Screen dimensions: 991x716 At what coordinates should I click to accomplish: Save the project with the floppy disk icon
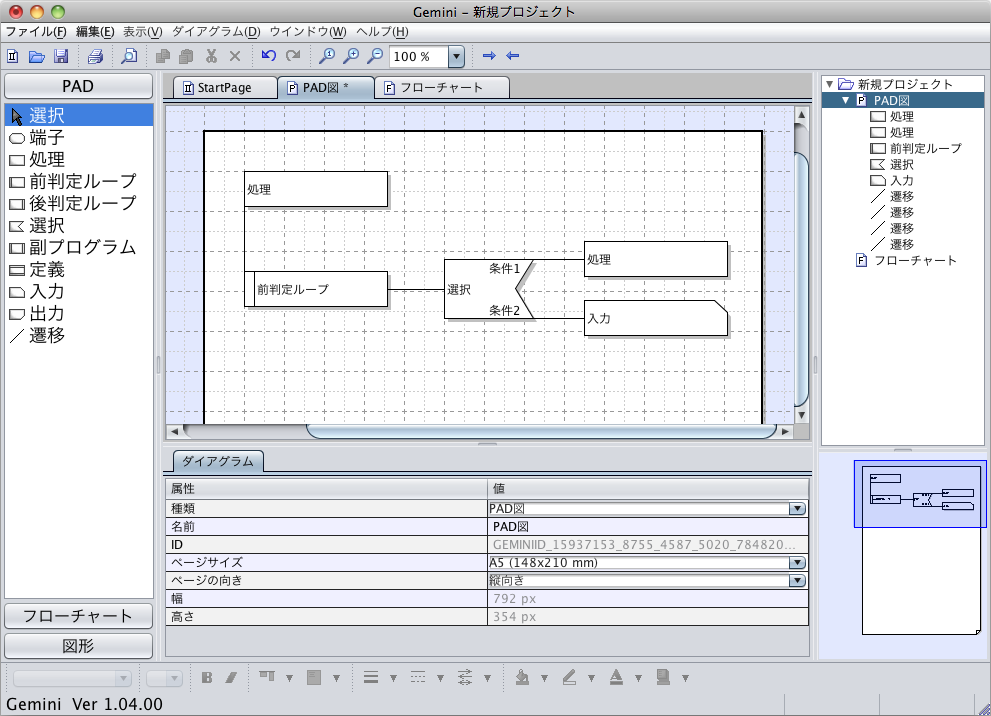[60, 57]
